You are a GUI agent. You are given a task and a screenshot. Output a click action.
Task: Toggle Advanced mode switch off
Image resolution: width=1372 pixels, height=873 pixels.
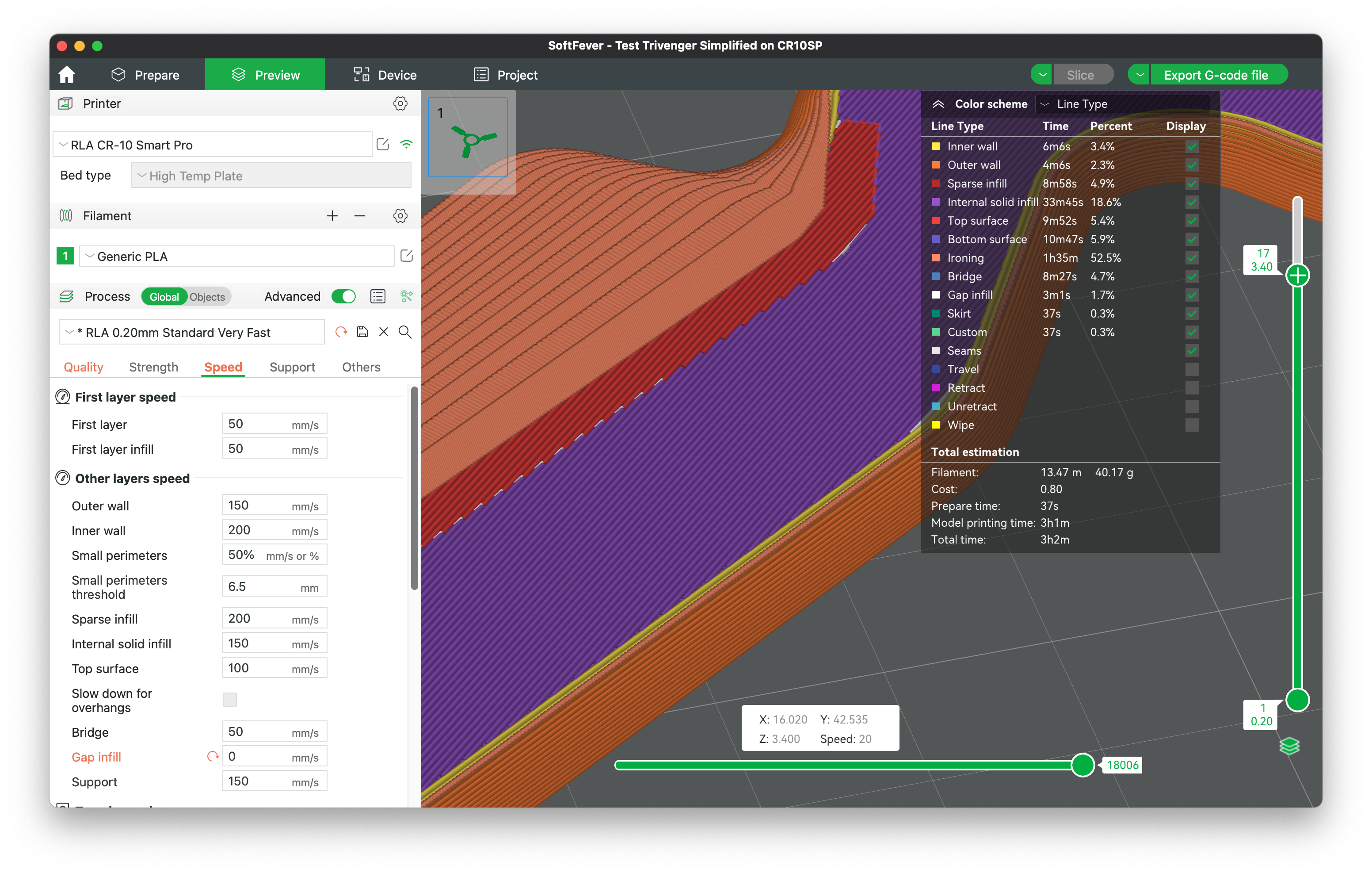point(343,296)
